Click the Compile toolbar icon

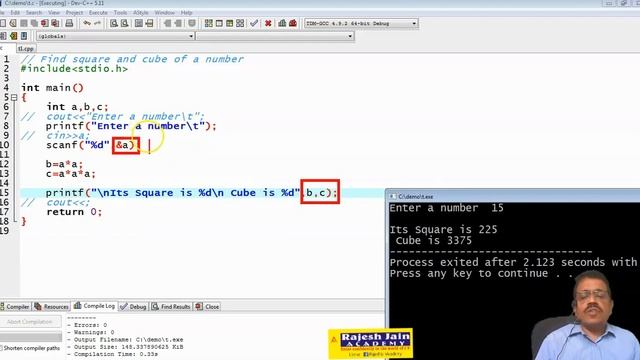pyautogui.click(x=209, y=23)
